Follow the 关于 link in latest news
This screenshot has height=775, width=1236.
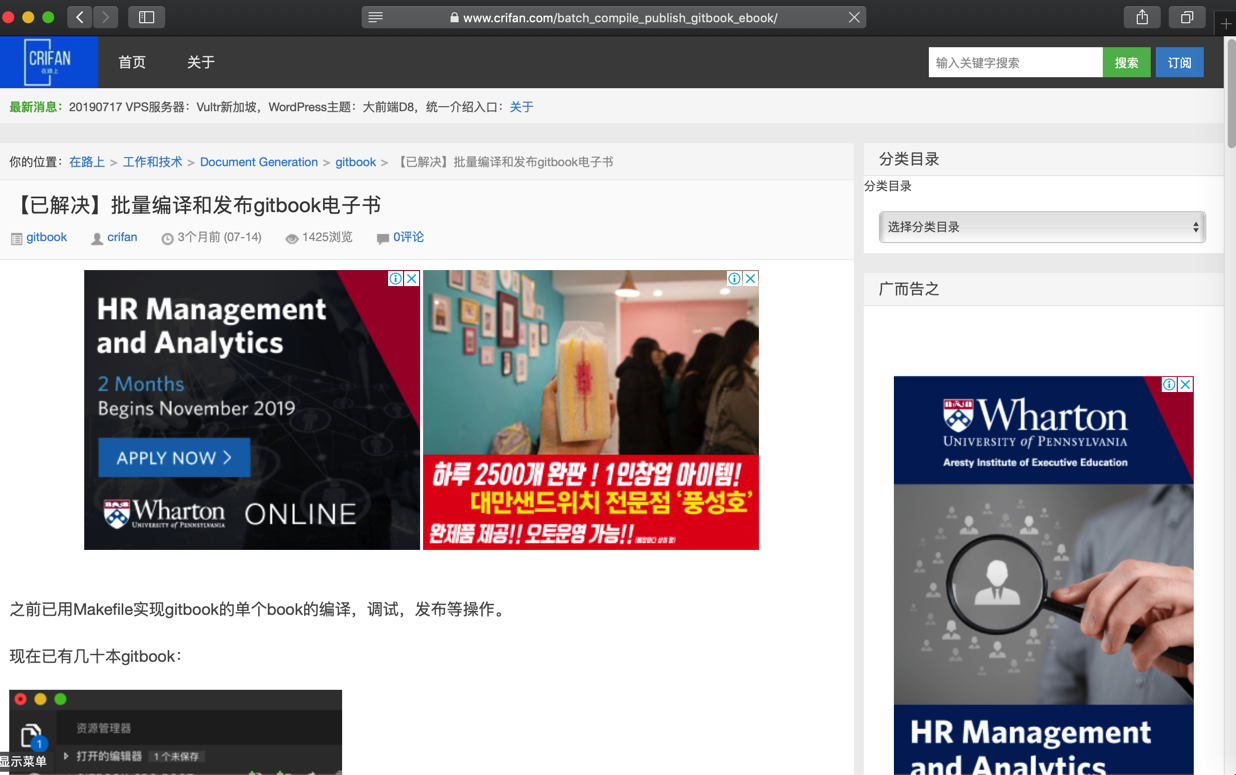[x=521, y=107]
